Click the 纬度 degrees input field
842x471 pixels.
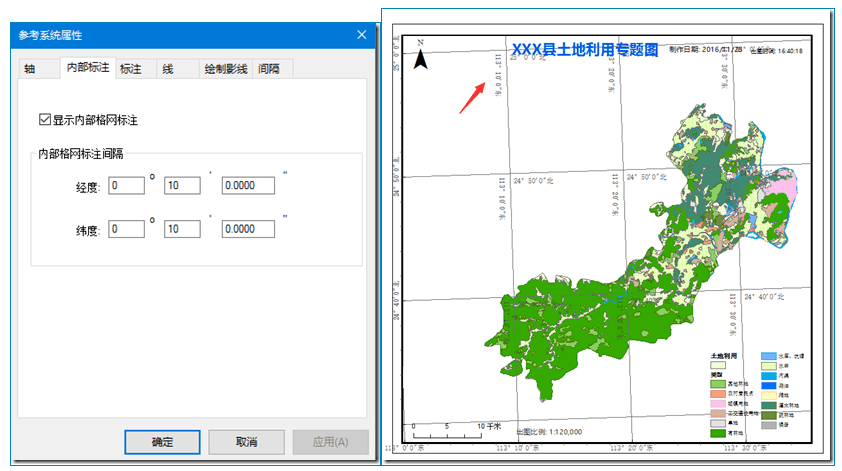(x=126, y=229)
